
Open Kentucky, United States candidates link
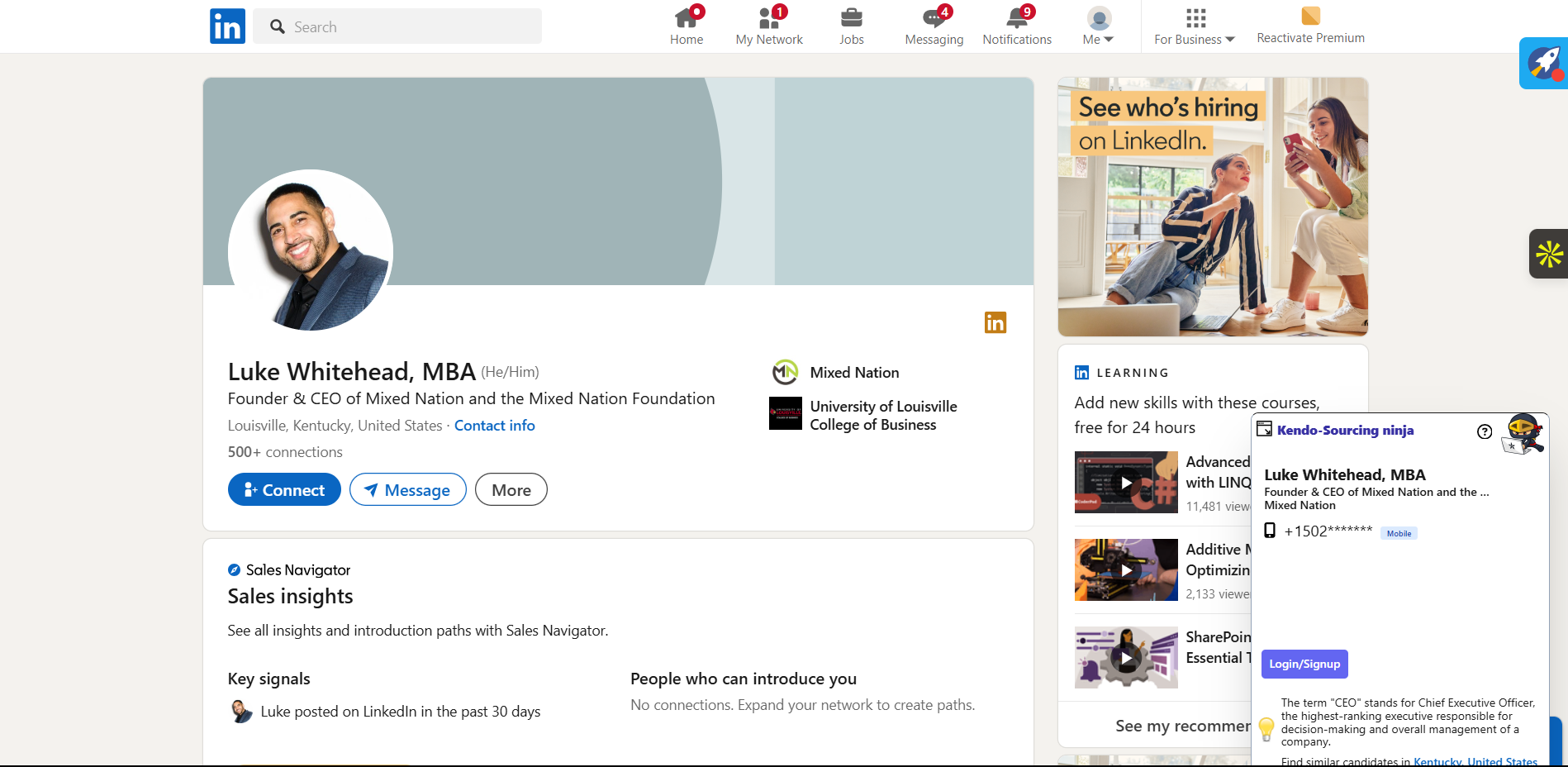click(1475, 761)
